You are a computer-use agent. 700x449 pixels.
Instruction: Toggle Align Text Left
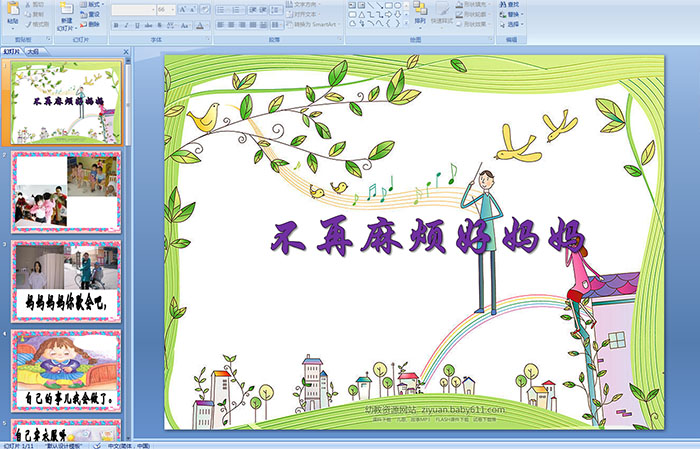coord(221,25)
